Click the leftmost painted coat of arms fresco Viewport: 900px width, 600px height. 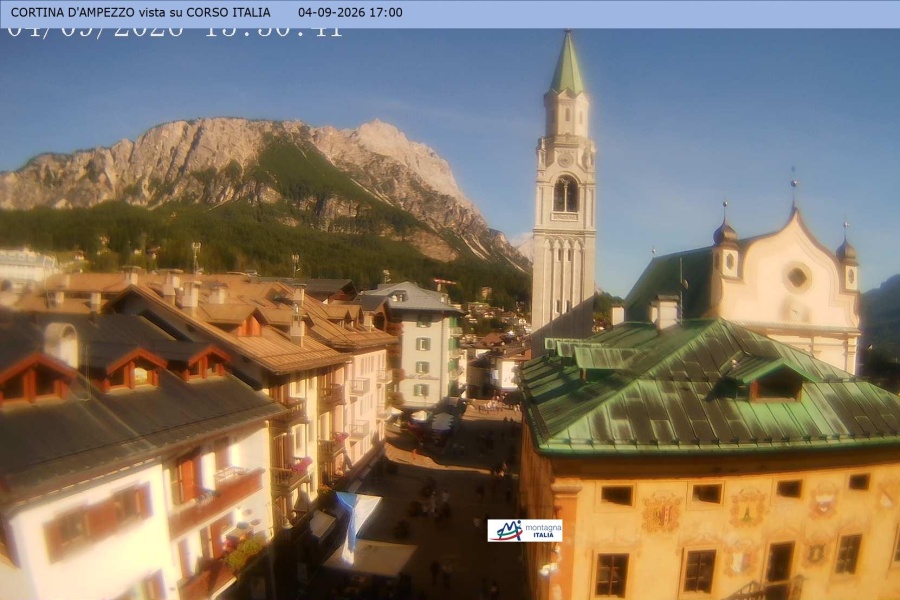pos(662,512)
